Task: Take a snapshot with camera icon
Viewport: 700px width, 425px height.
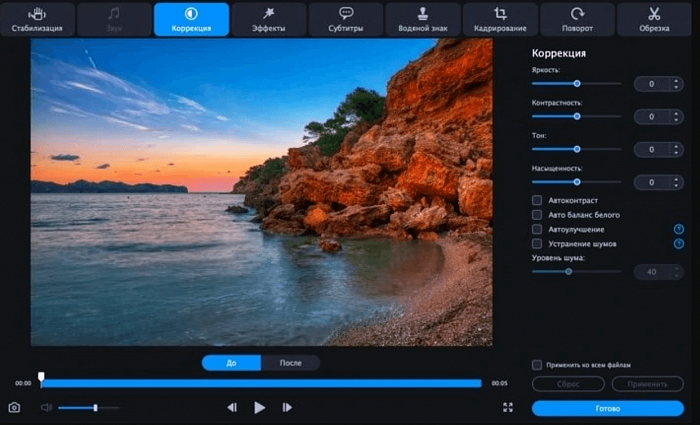Action: point(14,408)
